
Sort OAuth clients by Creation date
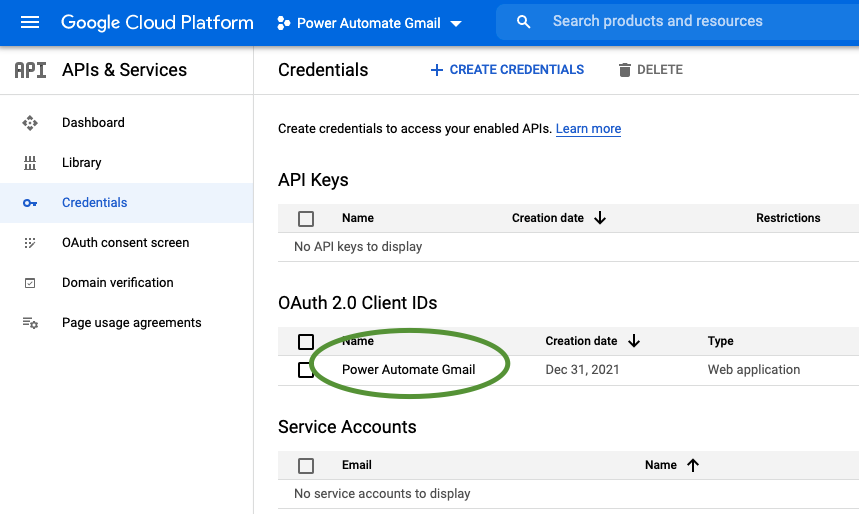tap(581, 341)
